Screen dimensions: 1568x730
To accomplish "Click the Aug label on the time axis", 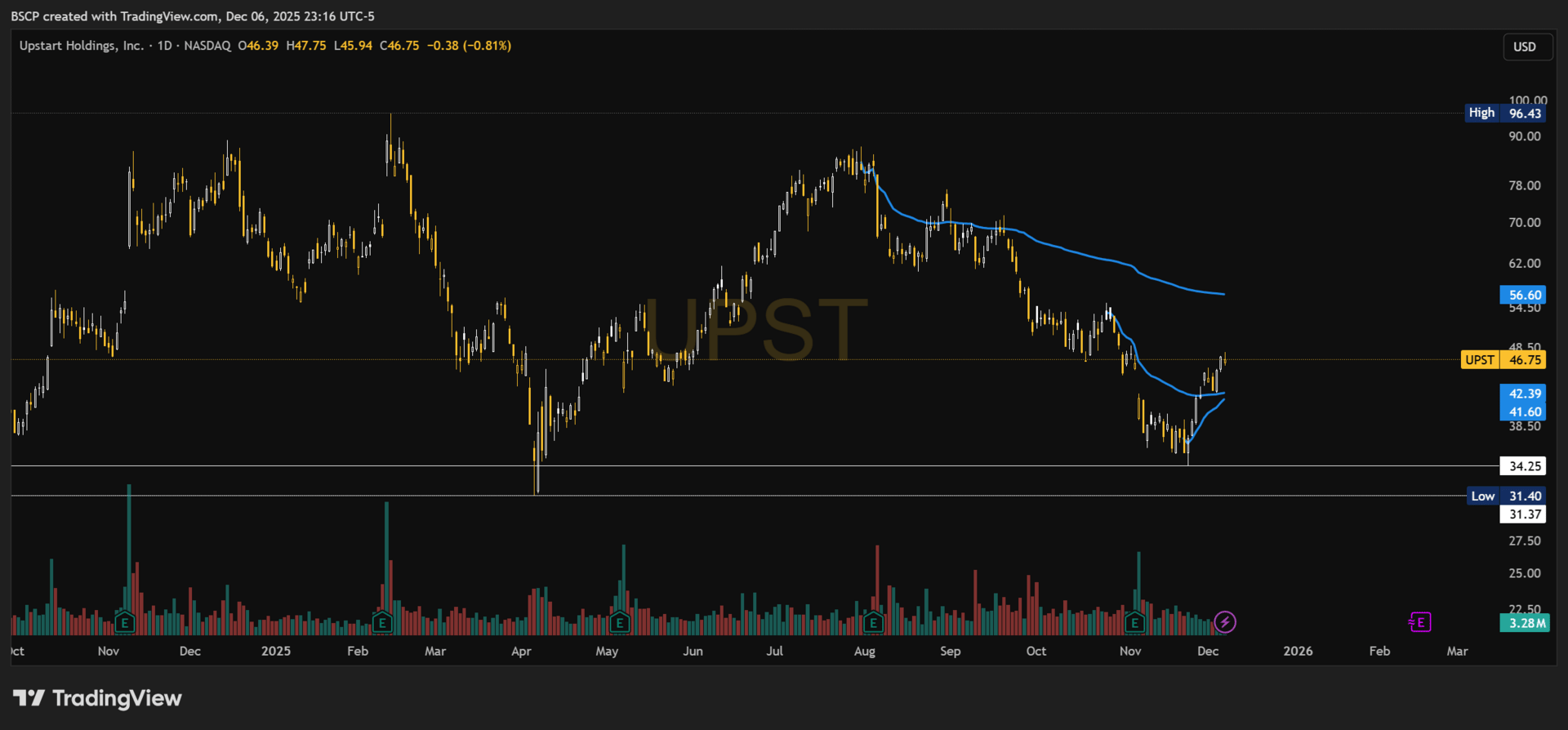I will pos(865,651).
